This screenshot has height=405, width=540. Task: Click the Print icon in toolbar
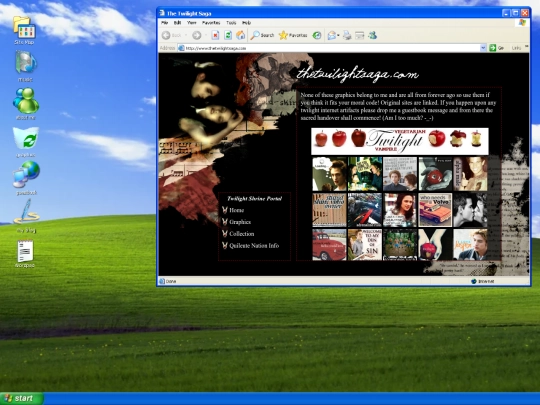pyautogui.click(x=347, y=35)
